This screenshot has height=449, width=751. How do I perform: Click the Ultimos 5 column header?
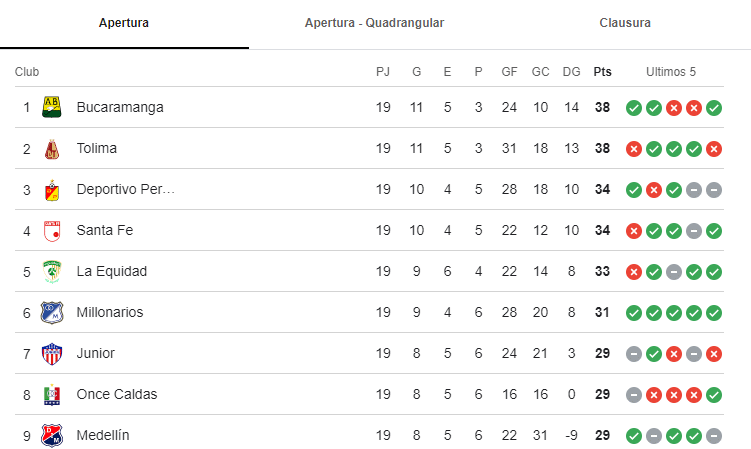(x=671, y=72)
